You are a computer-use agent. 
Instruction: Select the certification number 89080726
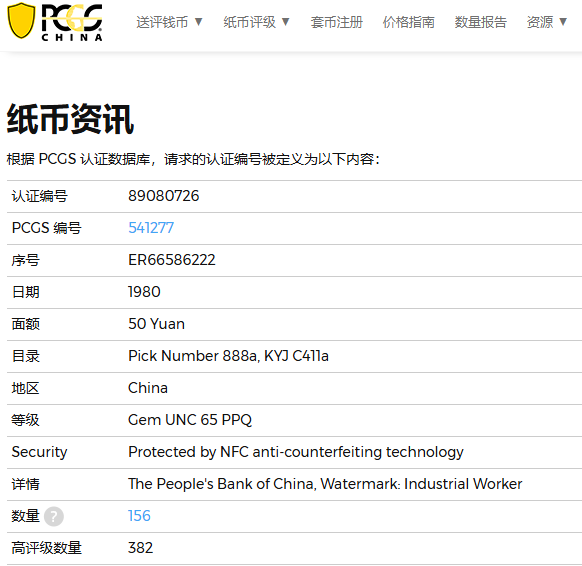164,196
